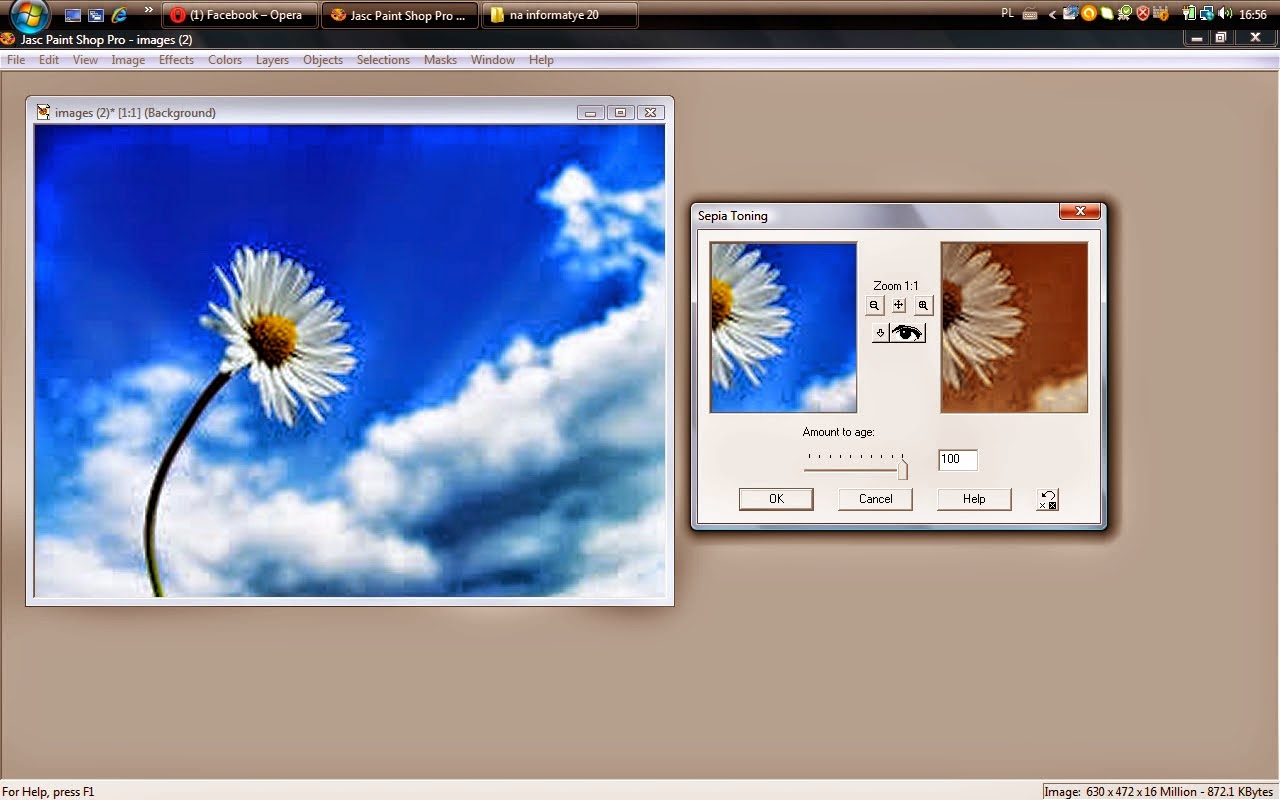This screenshot has width=1280, height=800.
Task: Launch Internet Explorer from quick launch
Action: click(x=120, y=15)
